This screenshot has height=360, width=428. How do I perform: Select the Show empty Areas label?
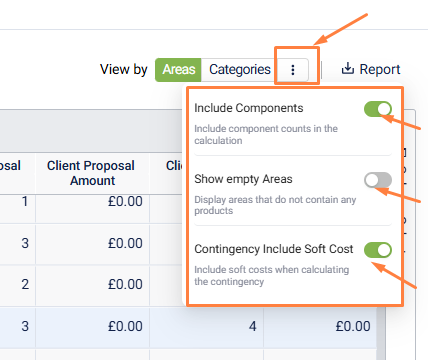243,179
